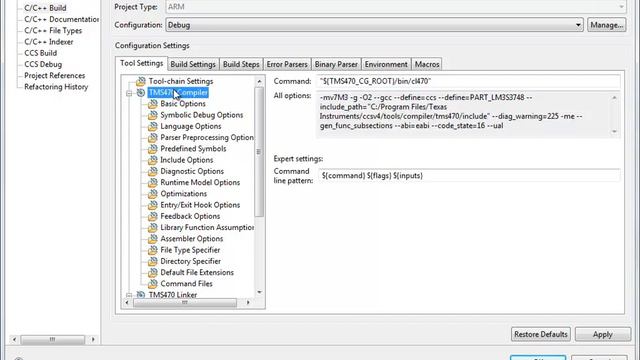The width and height of the screenshot is (640, 360).
Task: Select C/C++ File Types page
Action: pyautogui.click(x=53, y=31)
